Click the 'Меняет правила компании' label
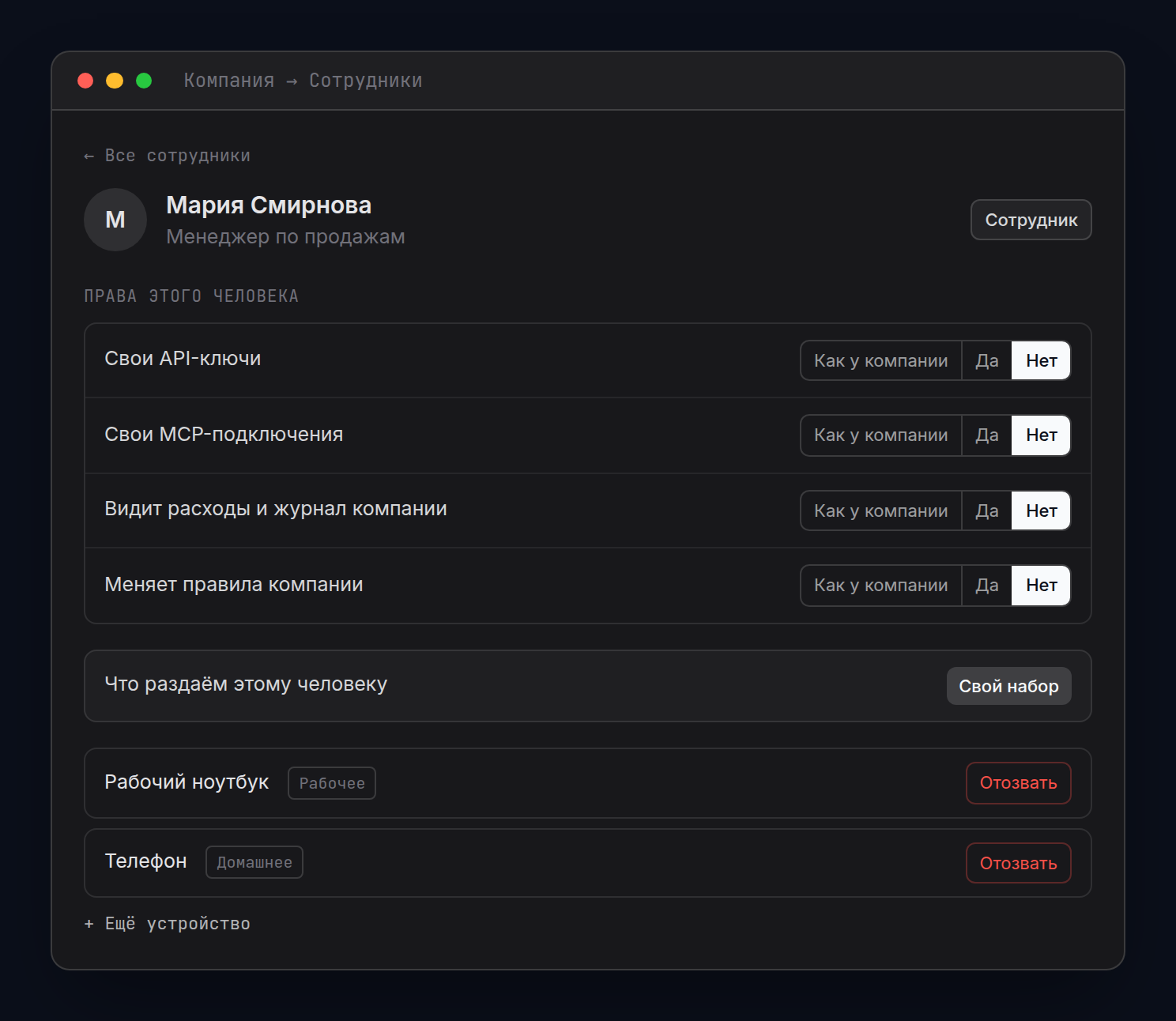The height and width of the screenshot is (1021, 1176). pyautogui.click(x=234, y=585)
